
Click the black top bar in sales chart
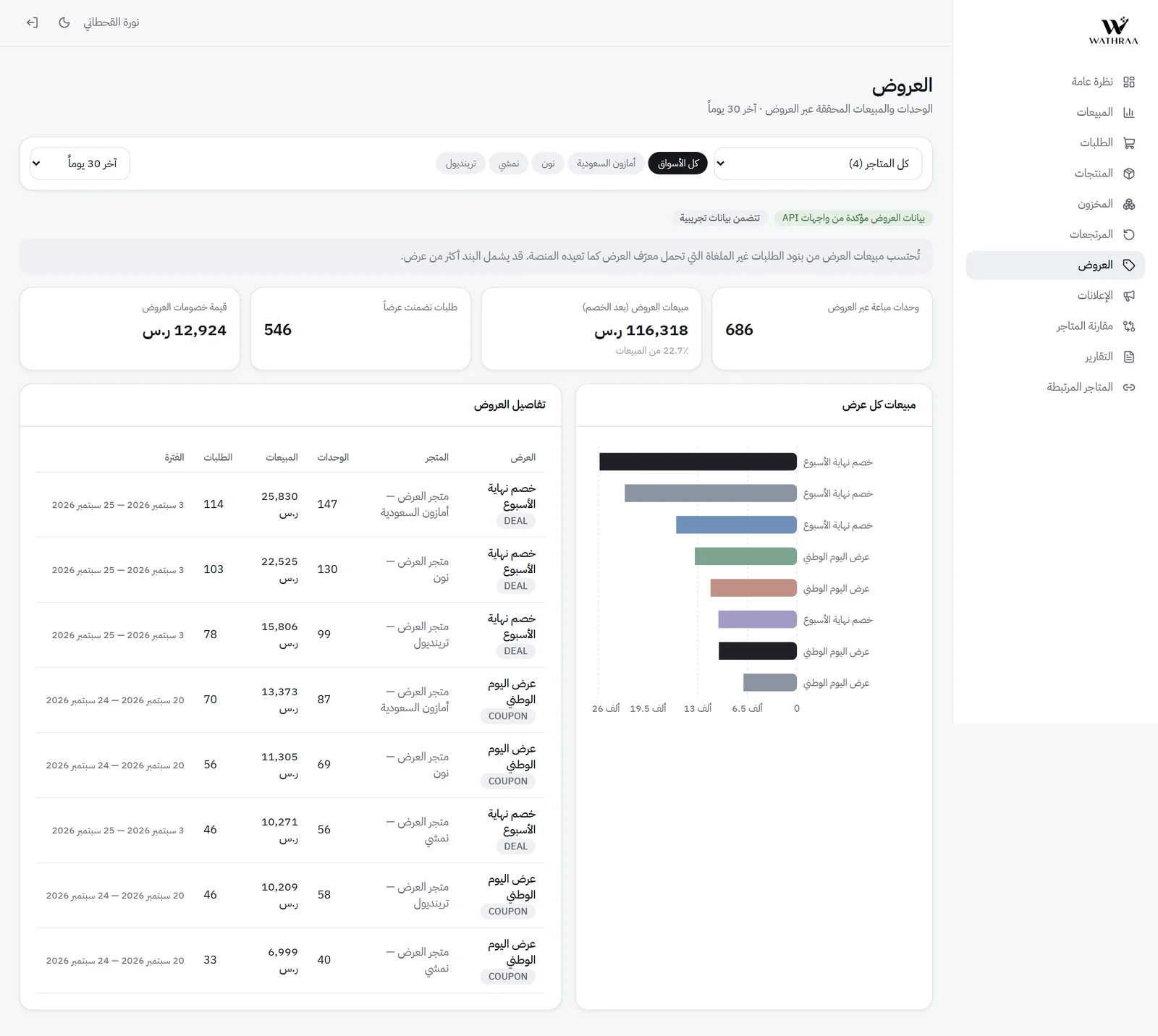(x=698, y=462)
